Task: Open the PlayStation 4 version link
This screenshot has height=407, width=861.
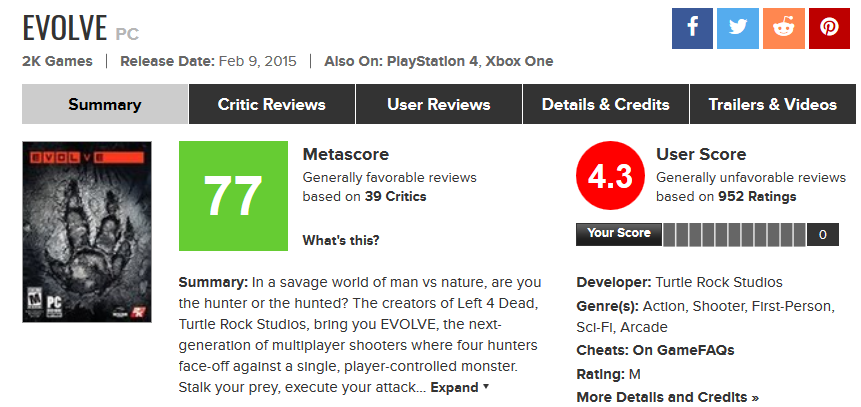Action: pos(432,61)
